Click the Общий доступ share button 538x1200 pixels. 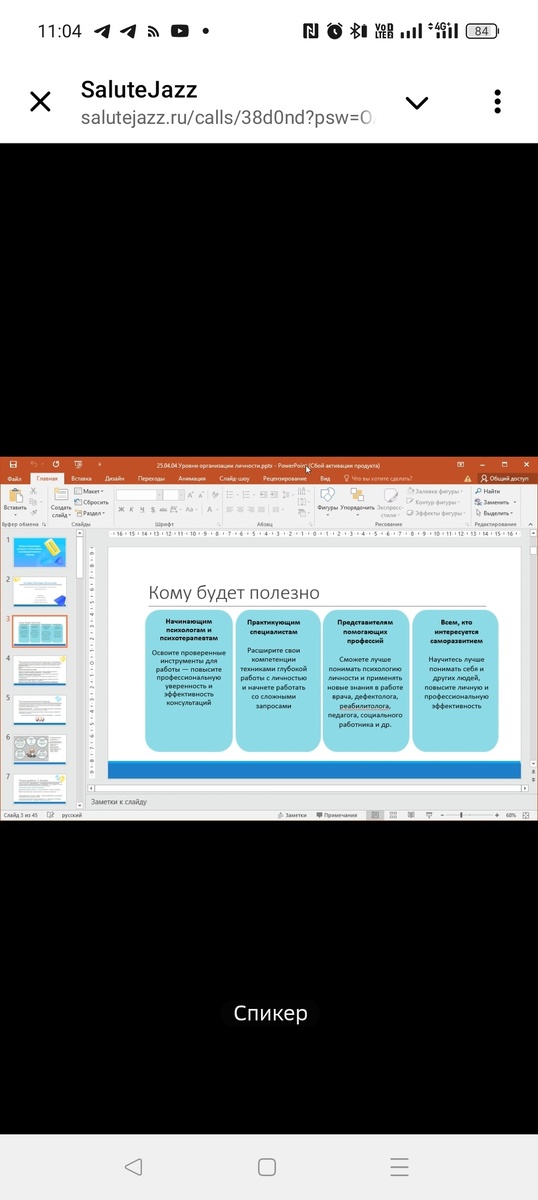[x=505, y=479]
